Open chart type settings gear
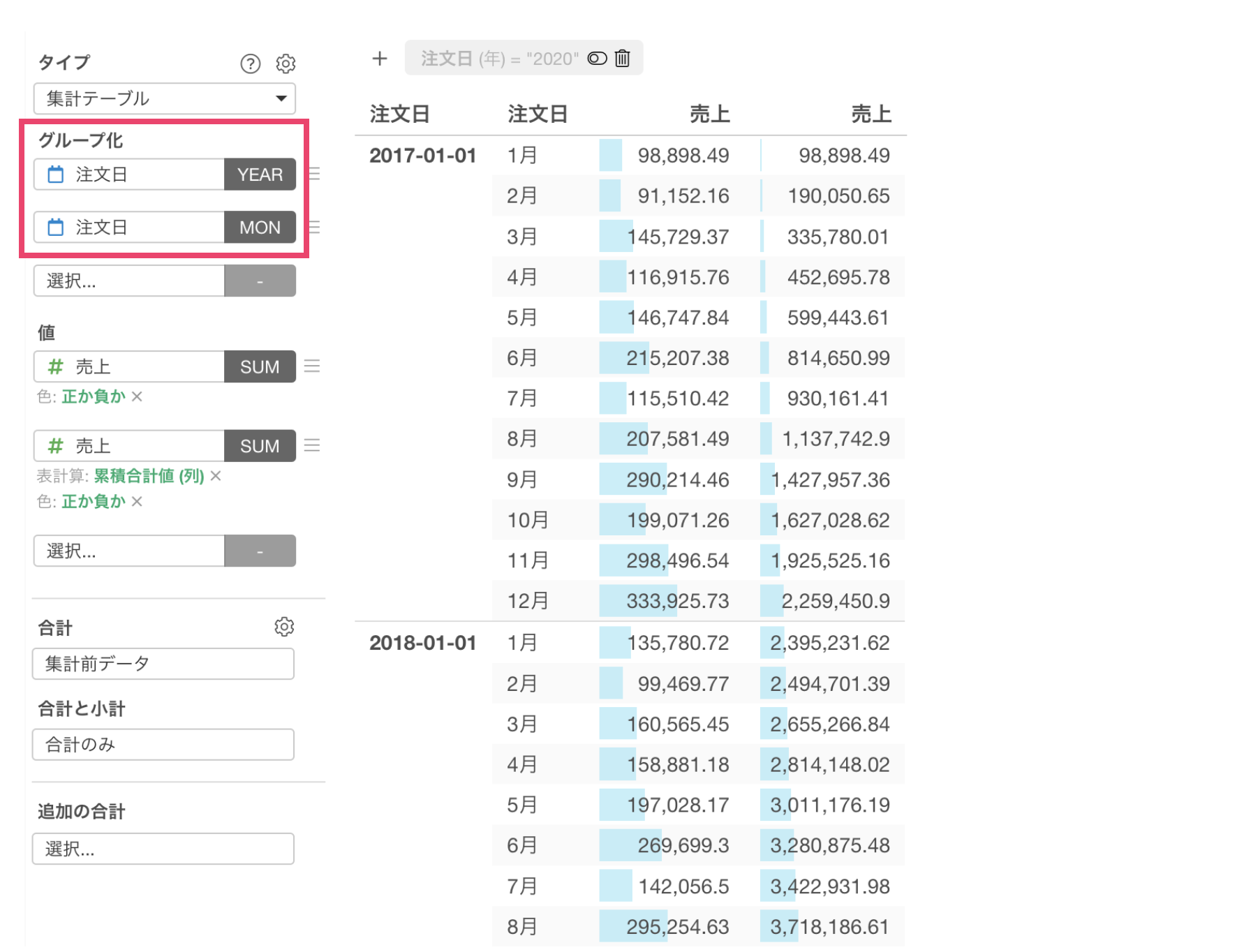The height and width of the screenshot is (952, 1244). [x=286, y=64]
